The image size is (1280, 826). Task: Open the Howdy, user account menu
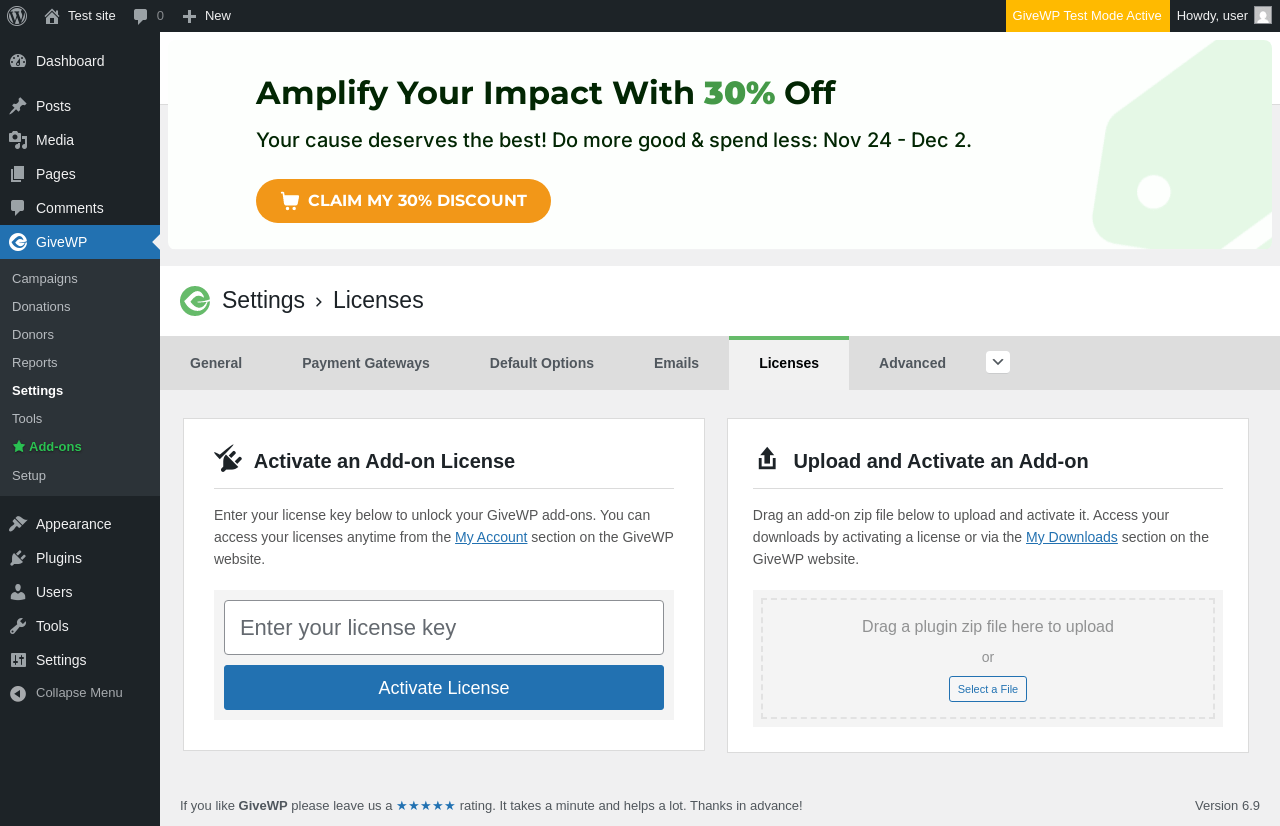[x=1223, y=16]
